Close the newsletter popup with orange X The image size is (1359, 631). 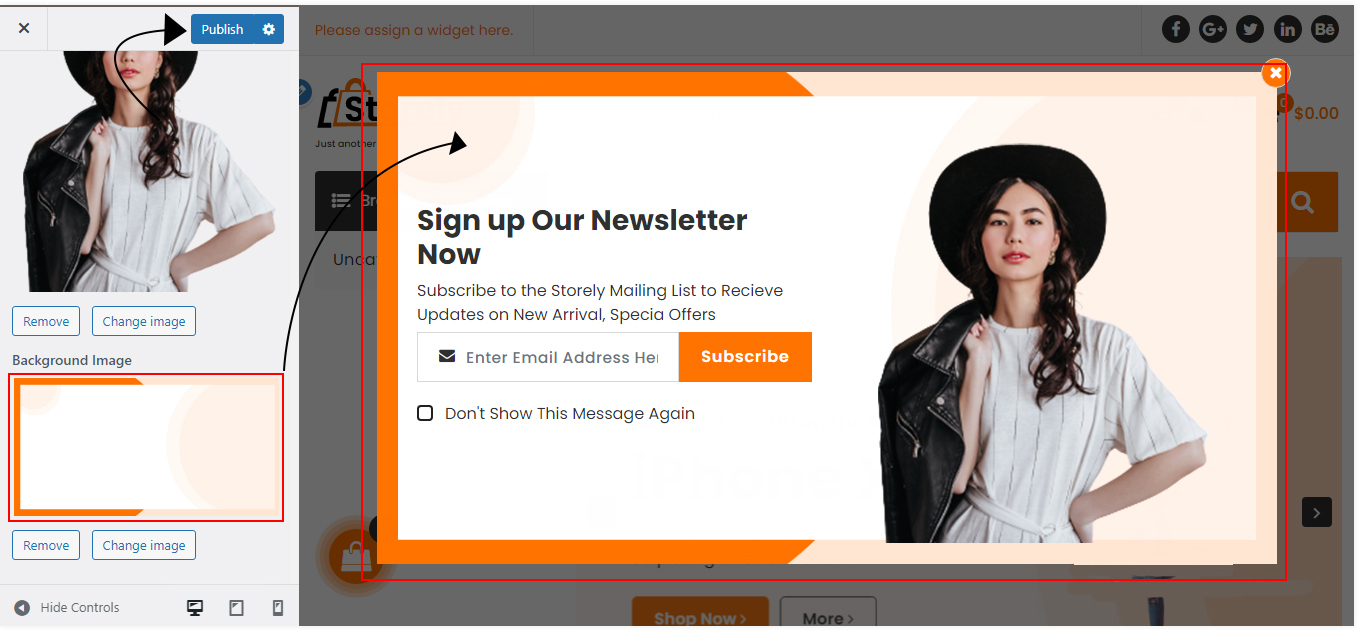(1275, 73)
